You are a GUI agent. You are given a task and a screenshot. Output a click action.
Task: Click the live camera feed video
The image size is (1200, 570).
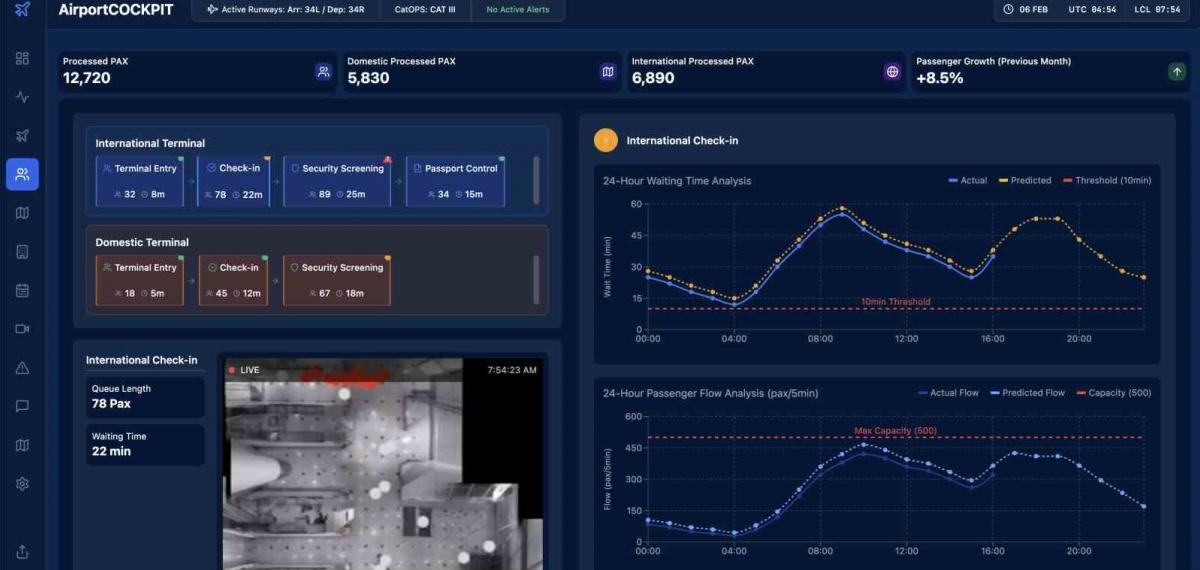[382, 464]
